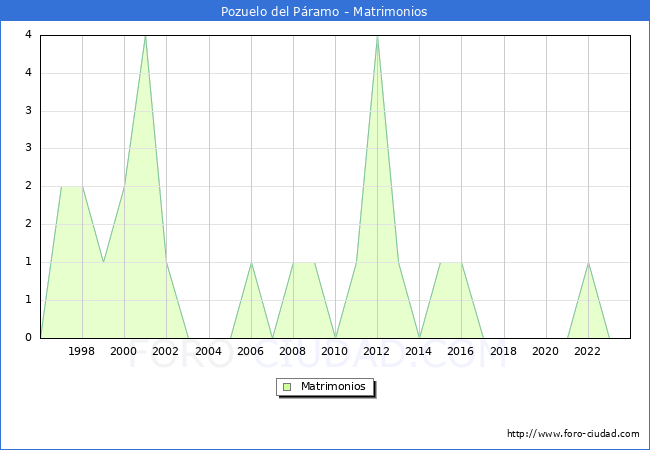Click the 'Matrimonios' legend label
The image size is (650, 450).
(333, 386)
